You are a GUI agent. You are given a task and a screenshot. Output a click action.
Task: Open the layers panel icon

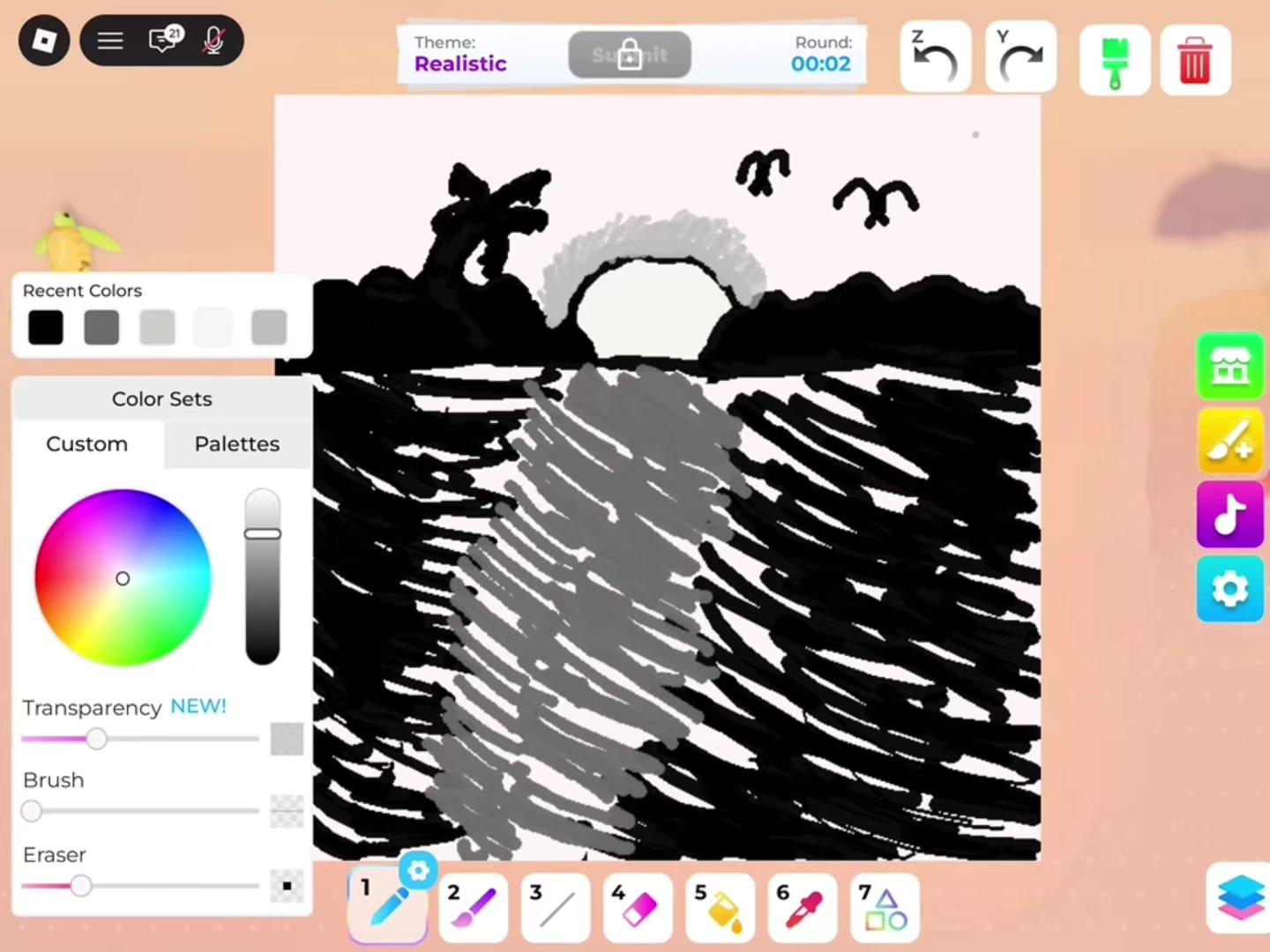1240,897
